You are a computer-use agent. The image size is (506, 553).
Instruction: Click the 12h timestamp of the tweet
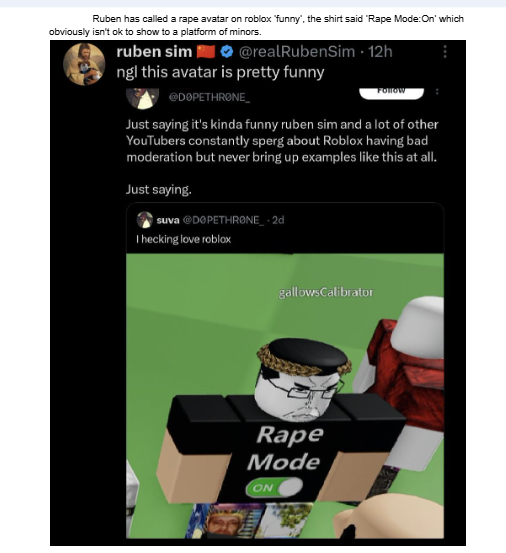pyautogui.click(x=380, y=52)
